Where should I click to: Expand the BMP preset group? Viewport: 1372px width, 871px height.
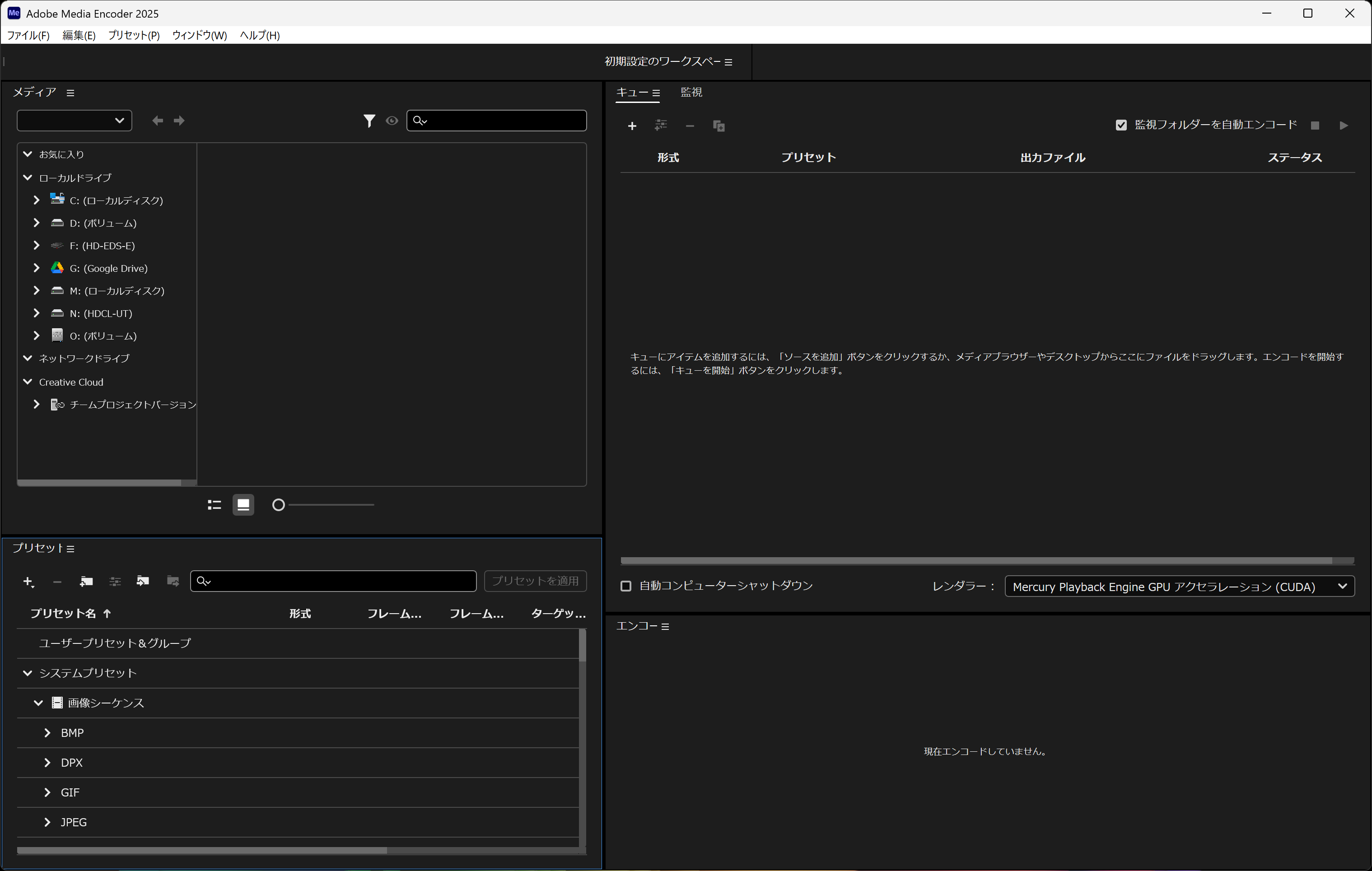coord(47,733)
